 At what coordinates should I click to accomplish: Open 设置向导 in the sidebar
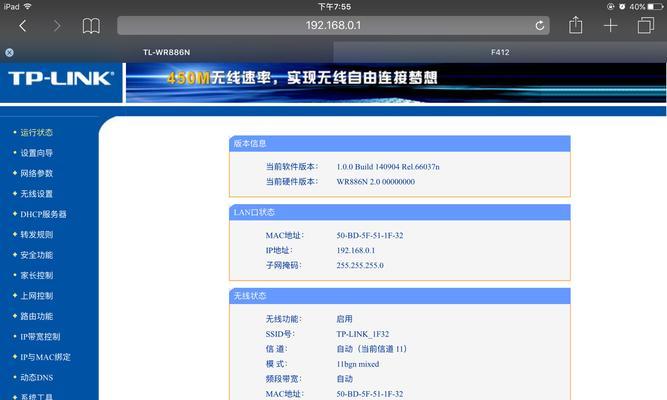coord(37,153)
